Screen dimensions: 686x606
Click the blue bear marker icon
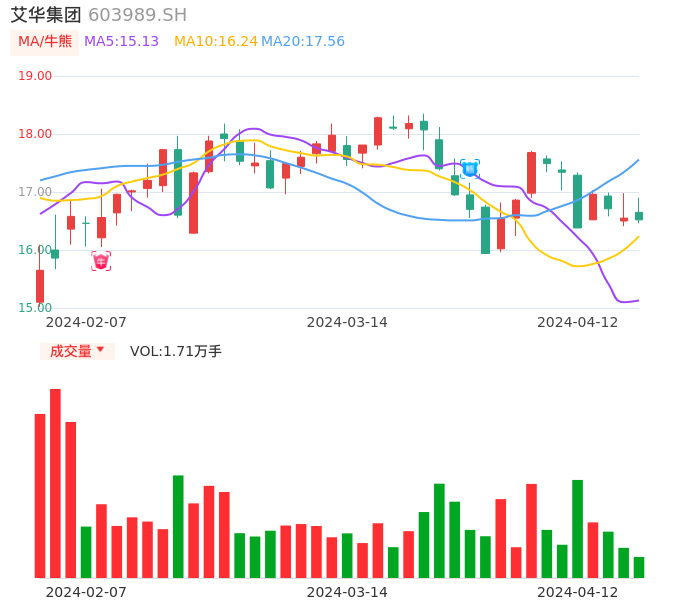470,168
